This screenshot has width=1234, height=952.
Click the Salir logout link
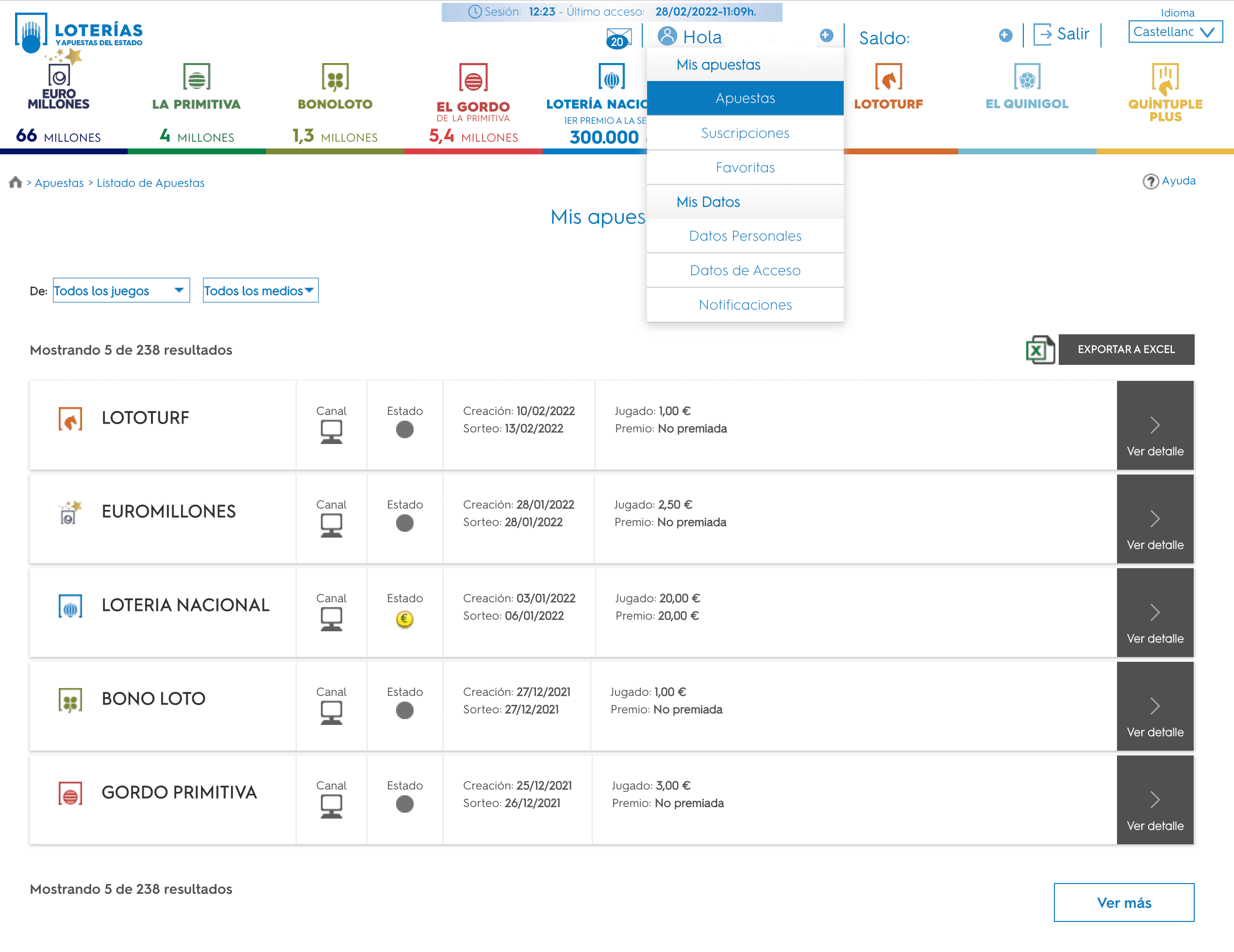coord(1072,34)
